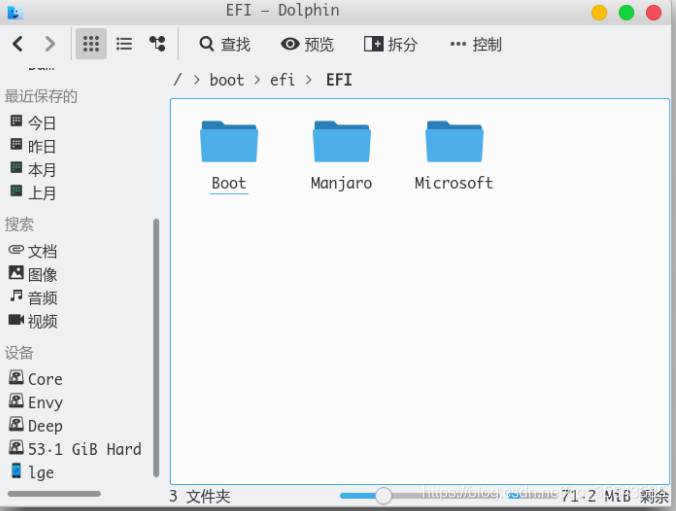676x511 pixels.
Task: Click the sidebar vertical scrollbar
Action: pyautogui.click(x=156, y=348)
